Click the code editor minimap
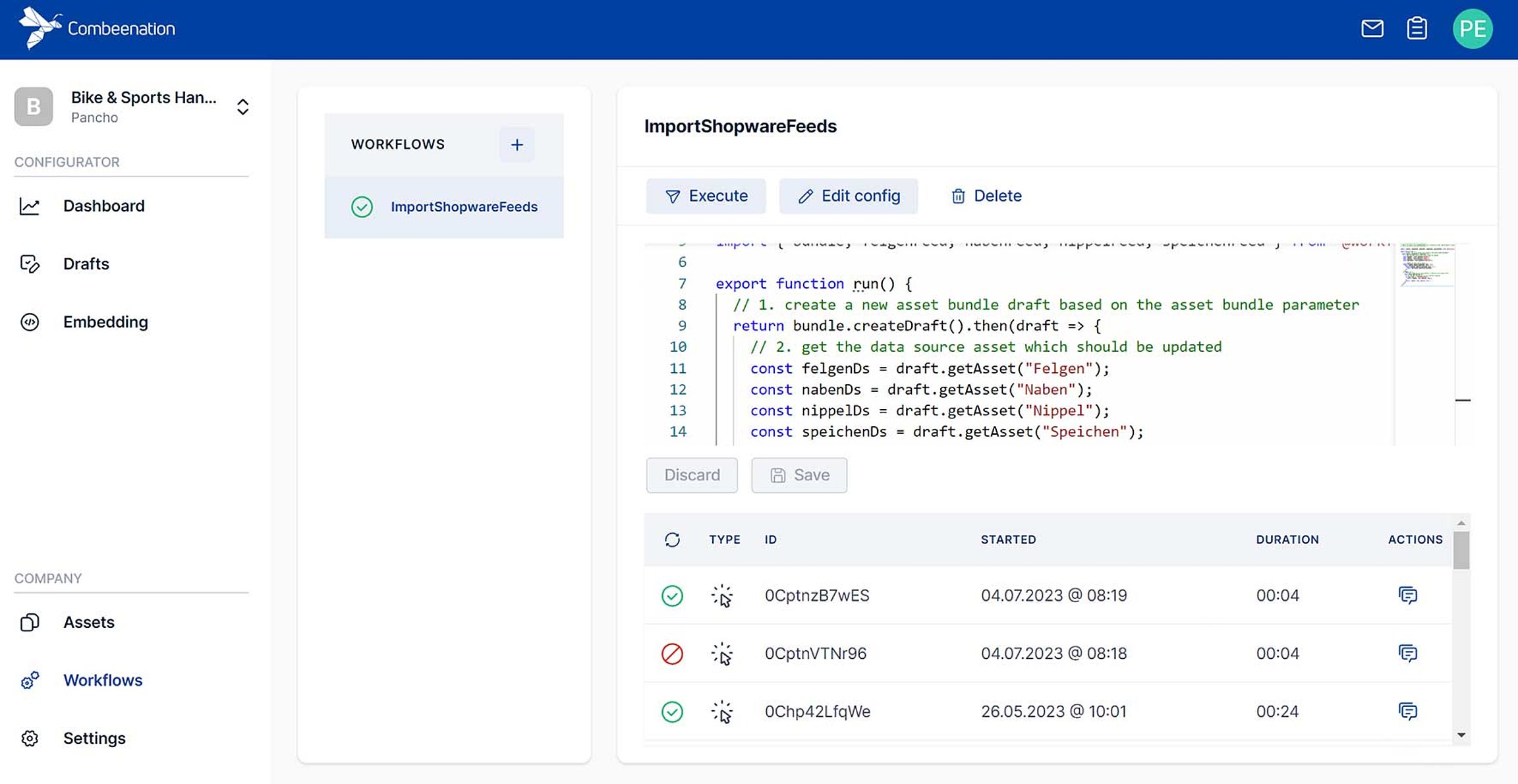Viewport: 1518px width, 784px height. [1426, 265]
